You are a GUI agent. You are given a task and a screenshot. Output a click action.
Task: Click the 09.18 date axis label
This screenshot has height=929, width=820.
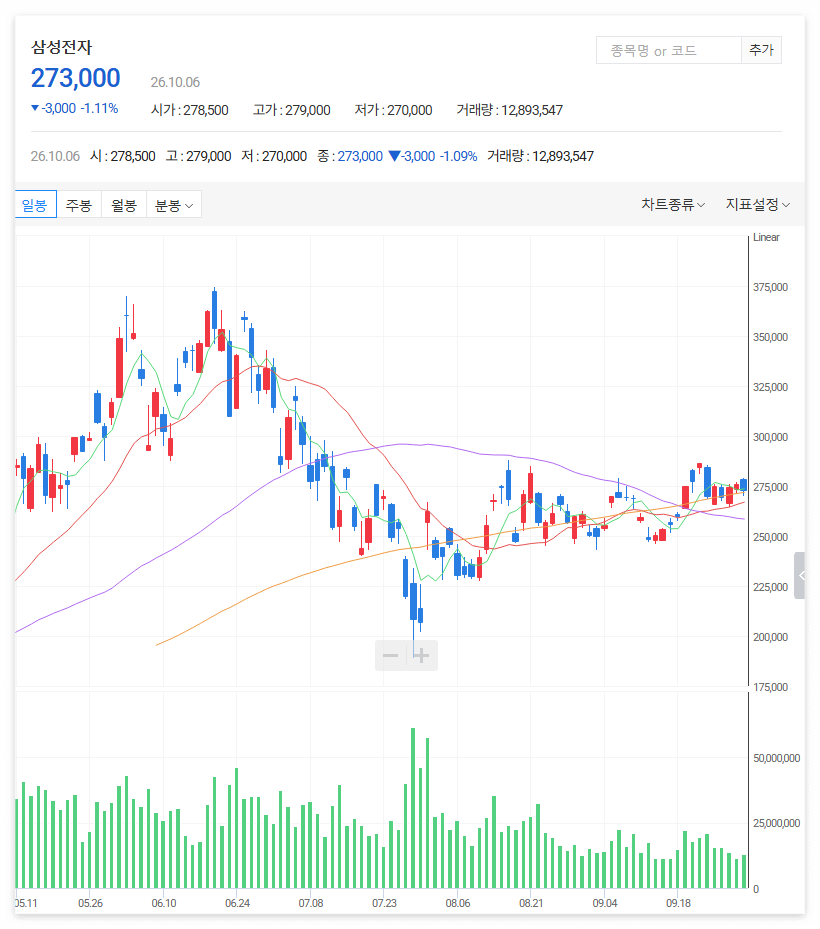pyautogui.click(x=678, y=904)
